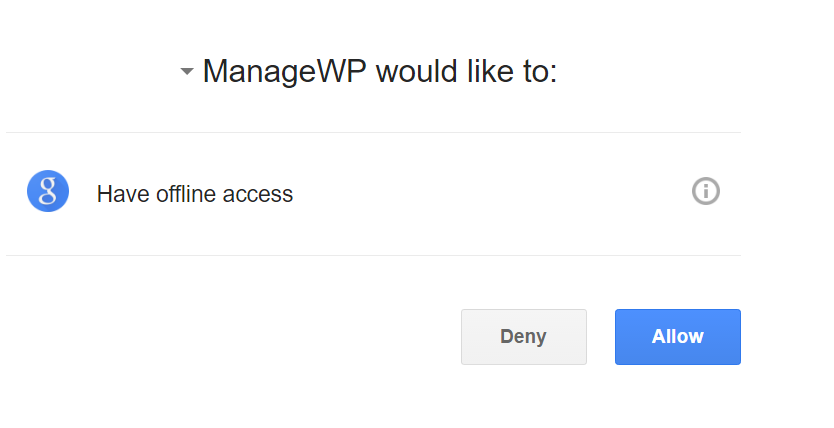Collapse the triangle beside ManageWP heading
The height and width of the screenshot is (428, 834).
pyautogui.click(x=187, y=71)
